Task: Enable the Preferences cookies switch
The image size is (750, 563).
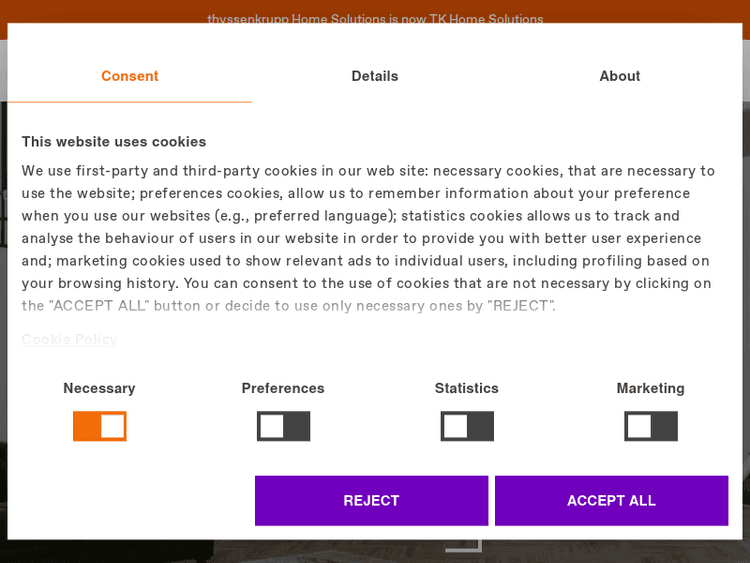Action: point(283,426)
